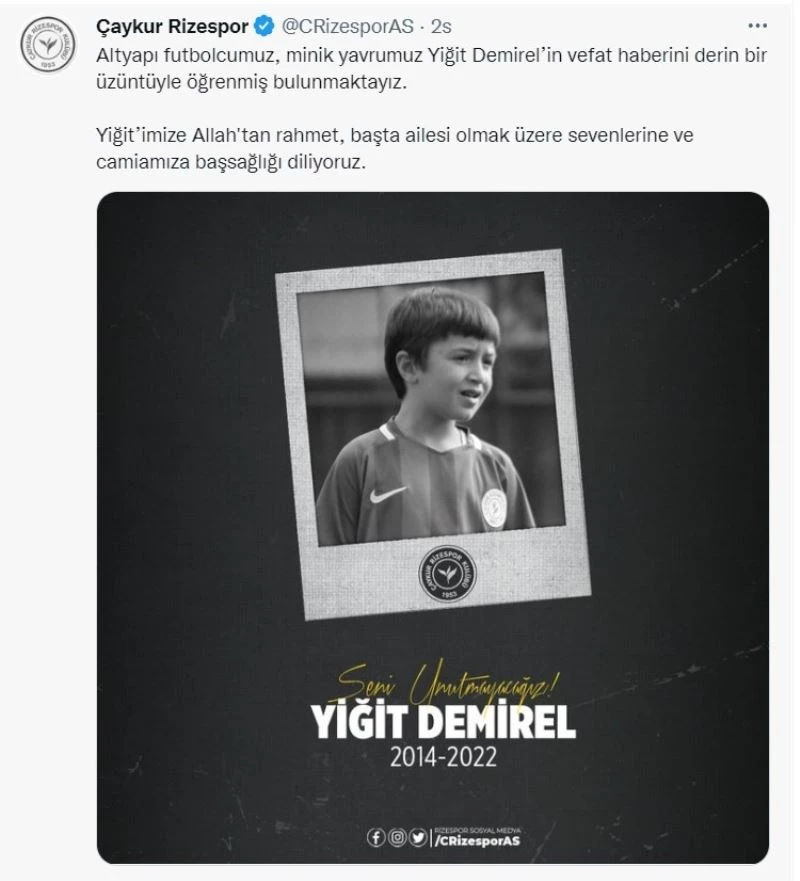This screenshot has width=800, height=881.
Task: Click the paragraph starting with Yiğit'imize Allah'tan
Action: [399, 147]
